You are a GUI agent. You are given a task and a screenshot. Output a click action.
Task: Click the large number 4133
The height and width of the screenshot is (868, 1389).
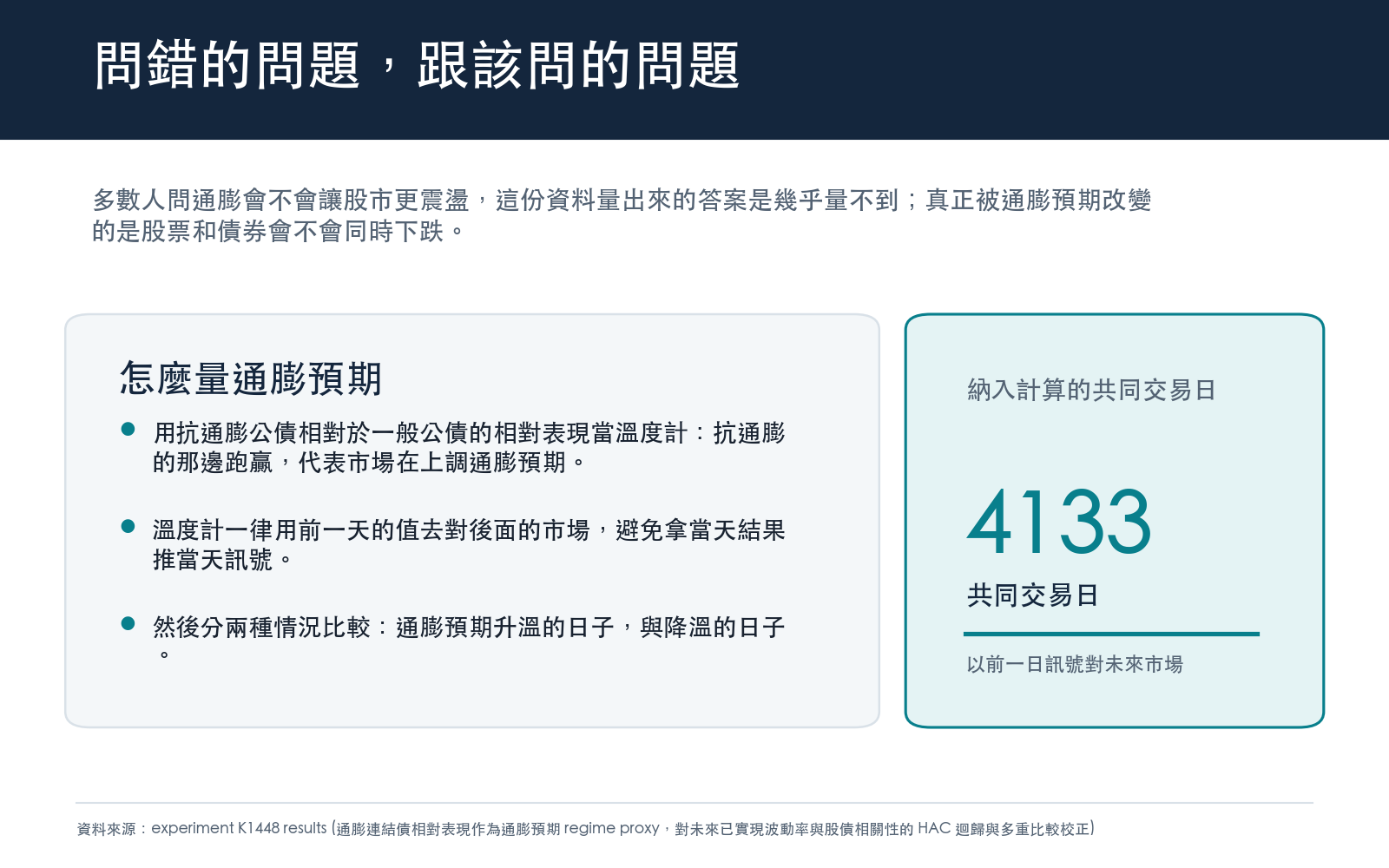[1059, 522]
